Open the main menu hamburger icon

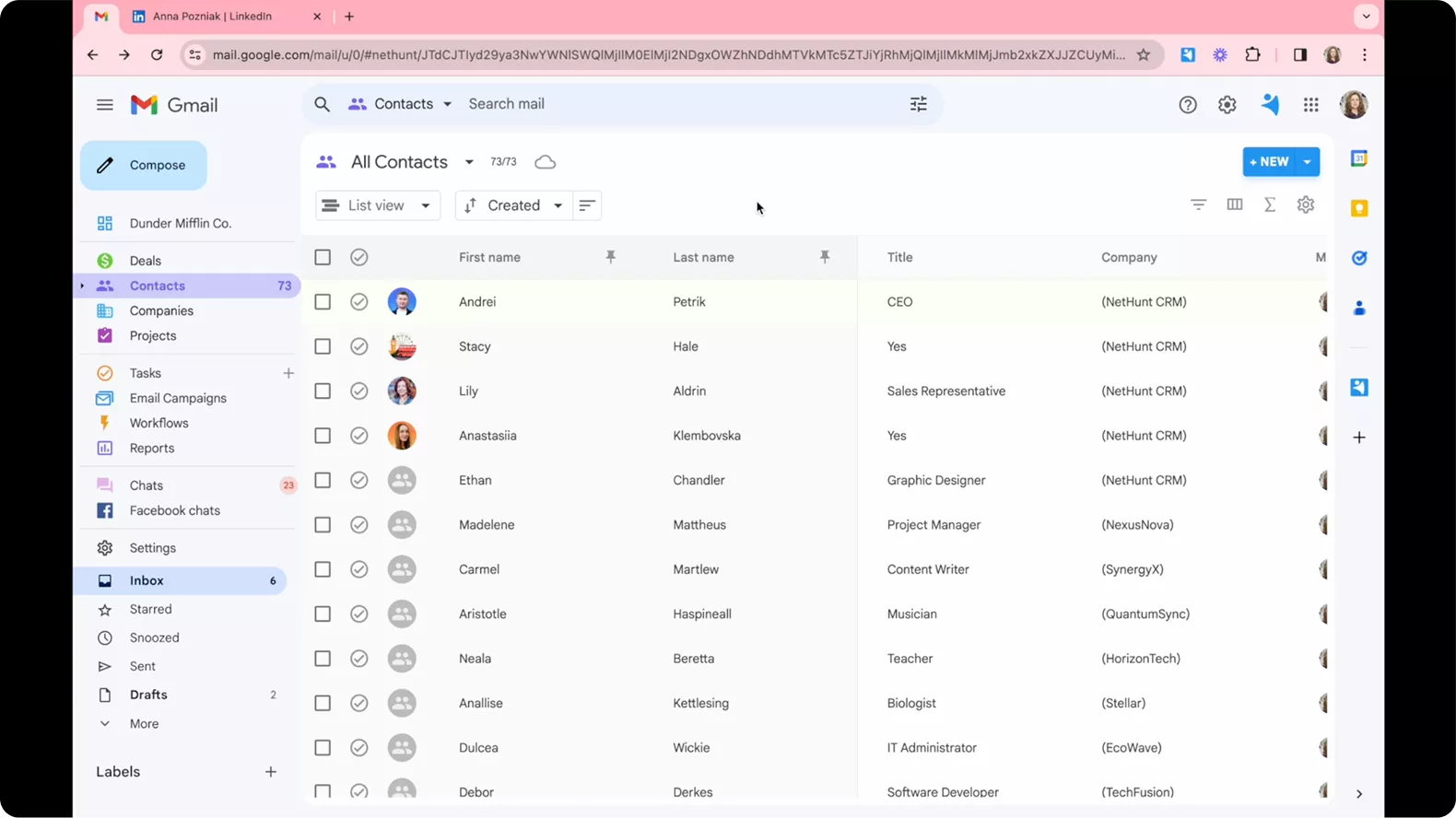pos(105,105)
